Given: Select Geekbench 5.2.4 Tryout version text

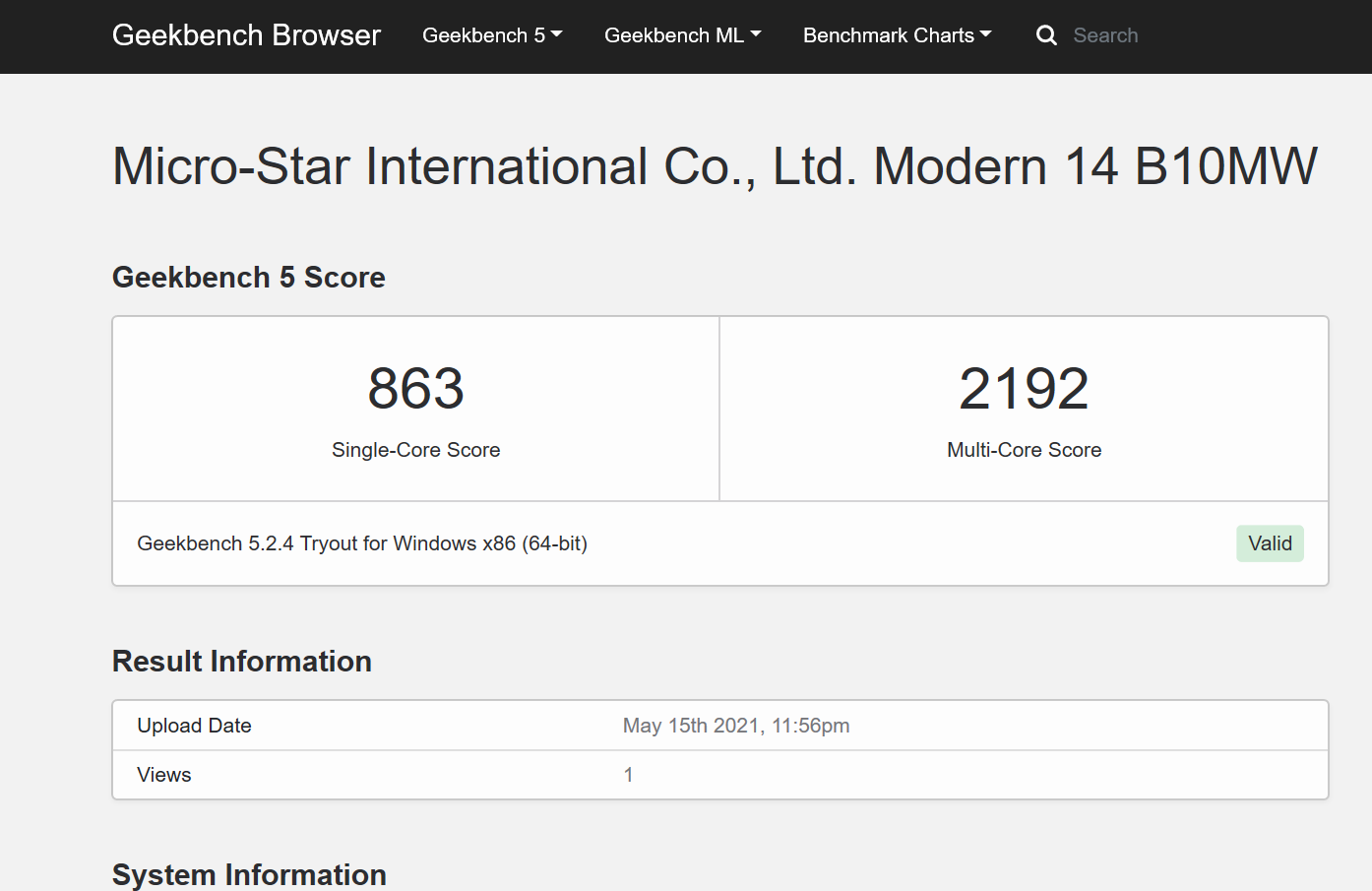Looking at the screenshot, I should click(362, 543).
